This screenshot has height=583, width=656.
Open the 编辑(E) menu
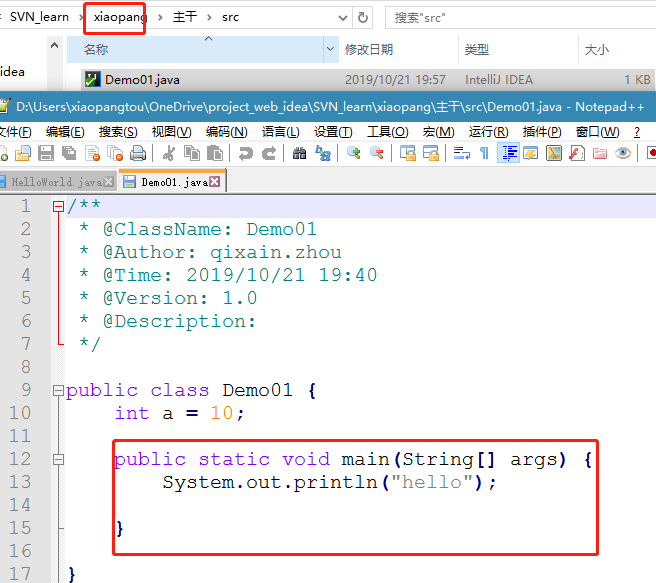(x=65, y=132)
